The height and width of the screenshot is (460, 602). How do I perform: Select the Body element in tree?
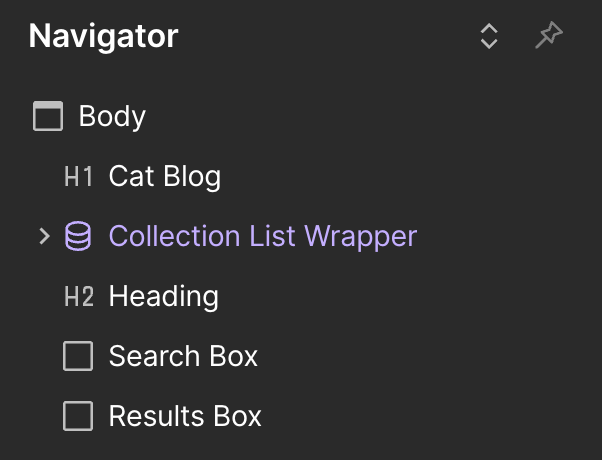coord(112,116)
